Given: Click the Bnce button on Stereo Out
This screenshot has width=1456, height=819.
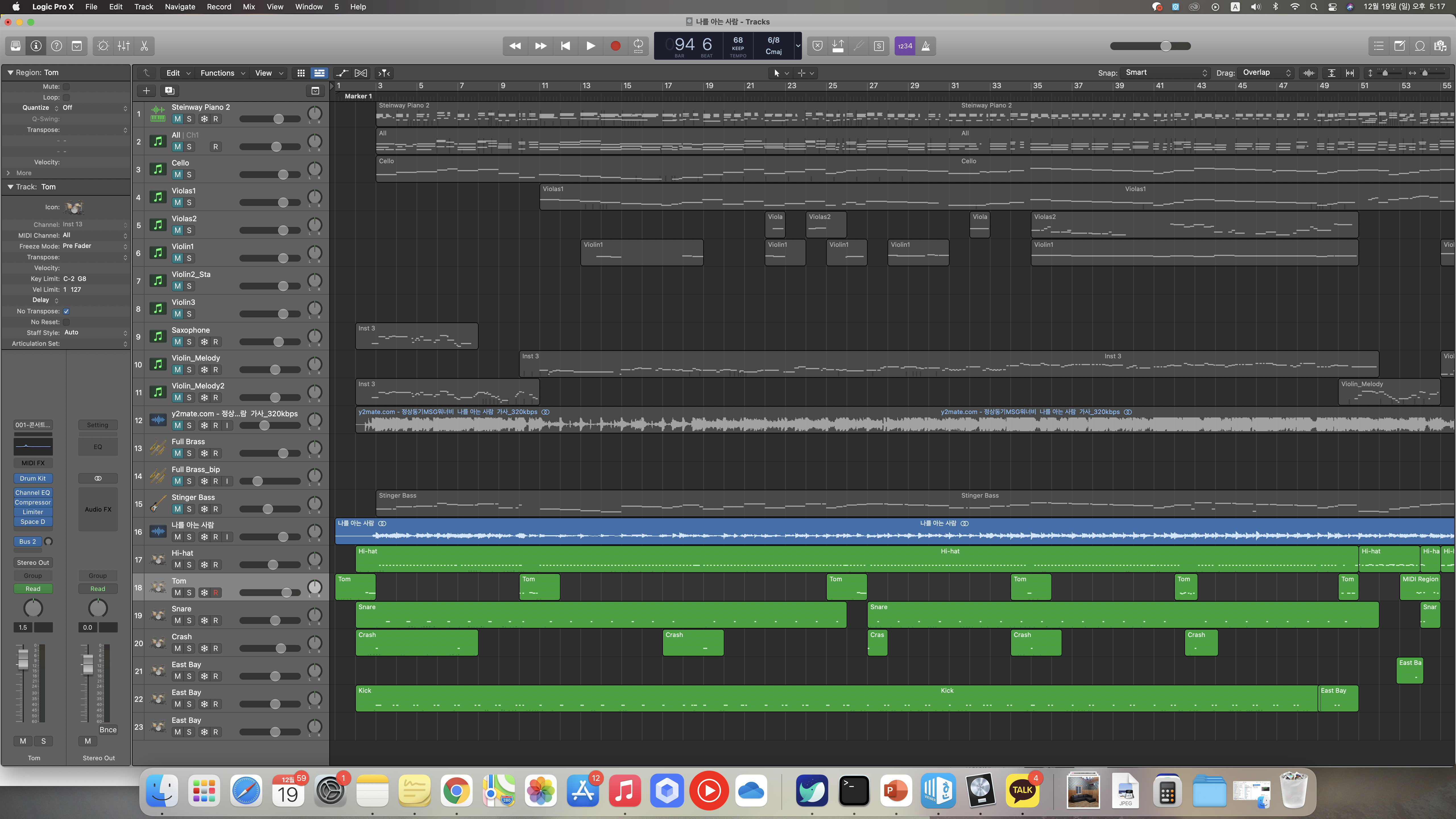Looking at the screenshot, I should click(108, 730).
